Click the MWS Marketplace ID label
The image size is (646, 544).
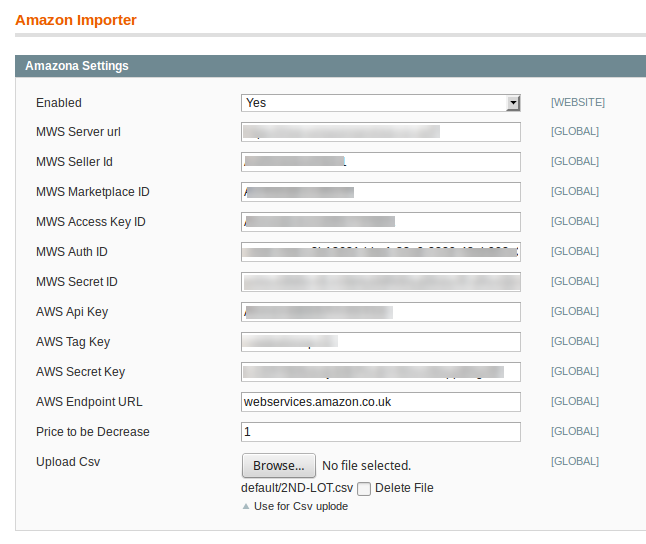coord(93,192)
